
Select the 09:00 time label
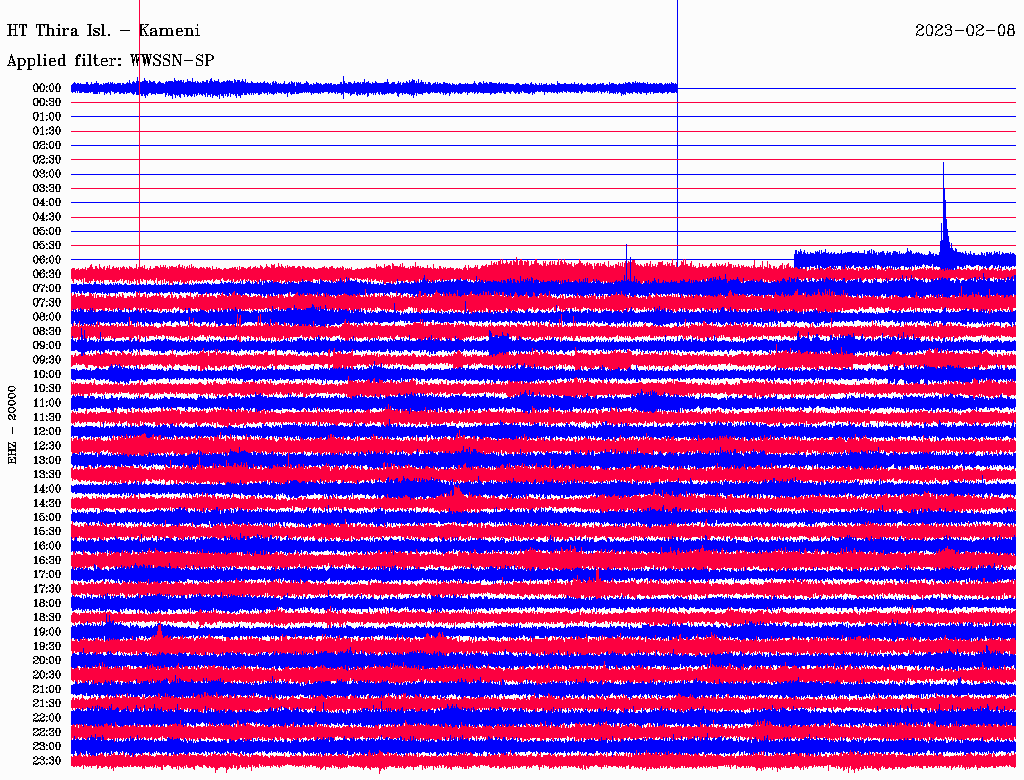click(x=47, y=346)
